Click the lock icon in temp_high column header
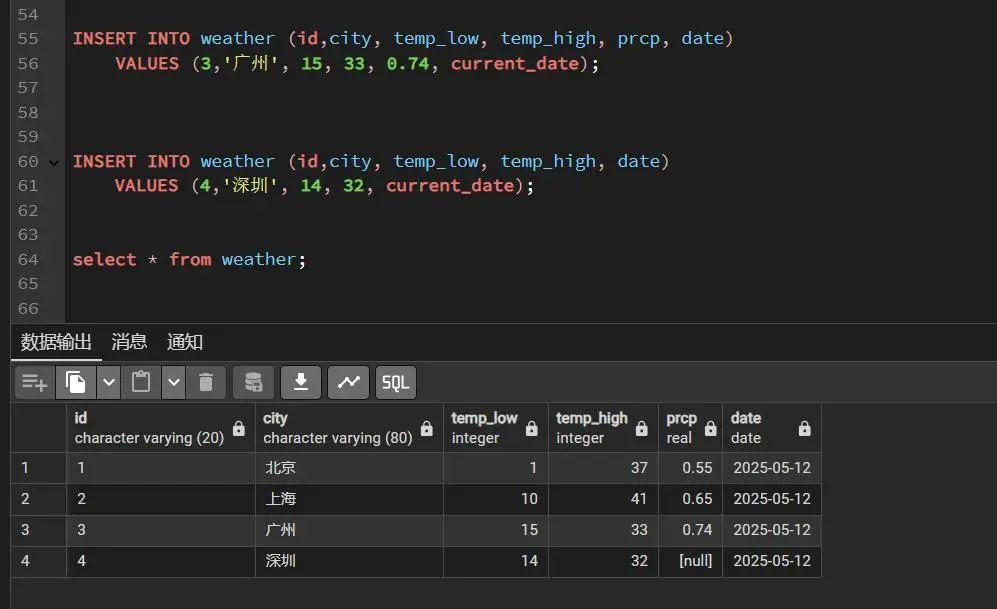 click(642, 428)
